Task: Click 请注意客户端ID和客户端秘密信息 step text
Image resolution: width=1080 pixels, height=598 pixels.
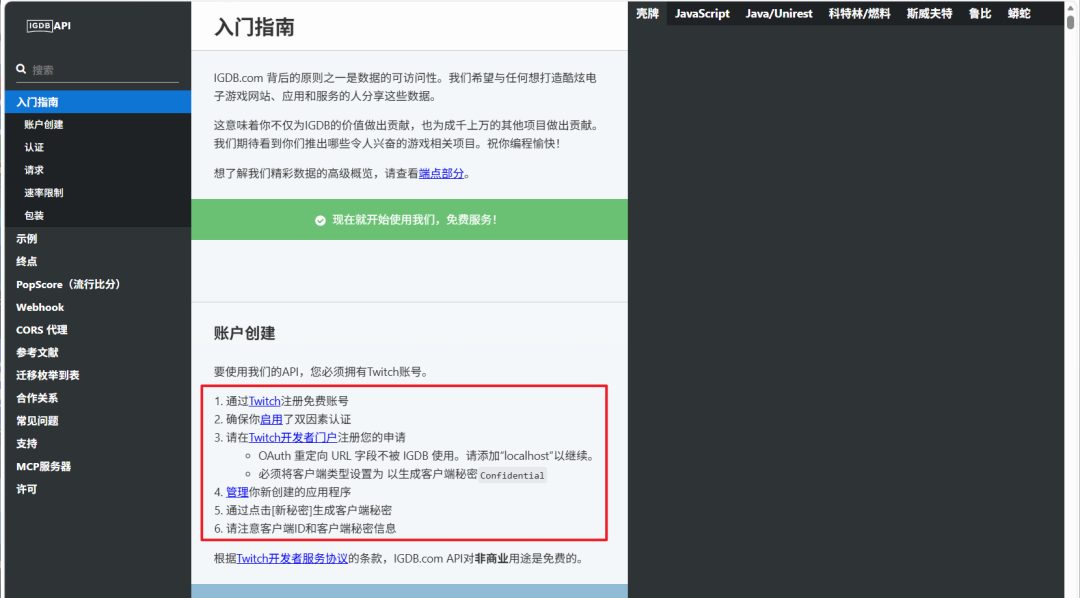Action: tap(311, 528)
